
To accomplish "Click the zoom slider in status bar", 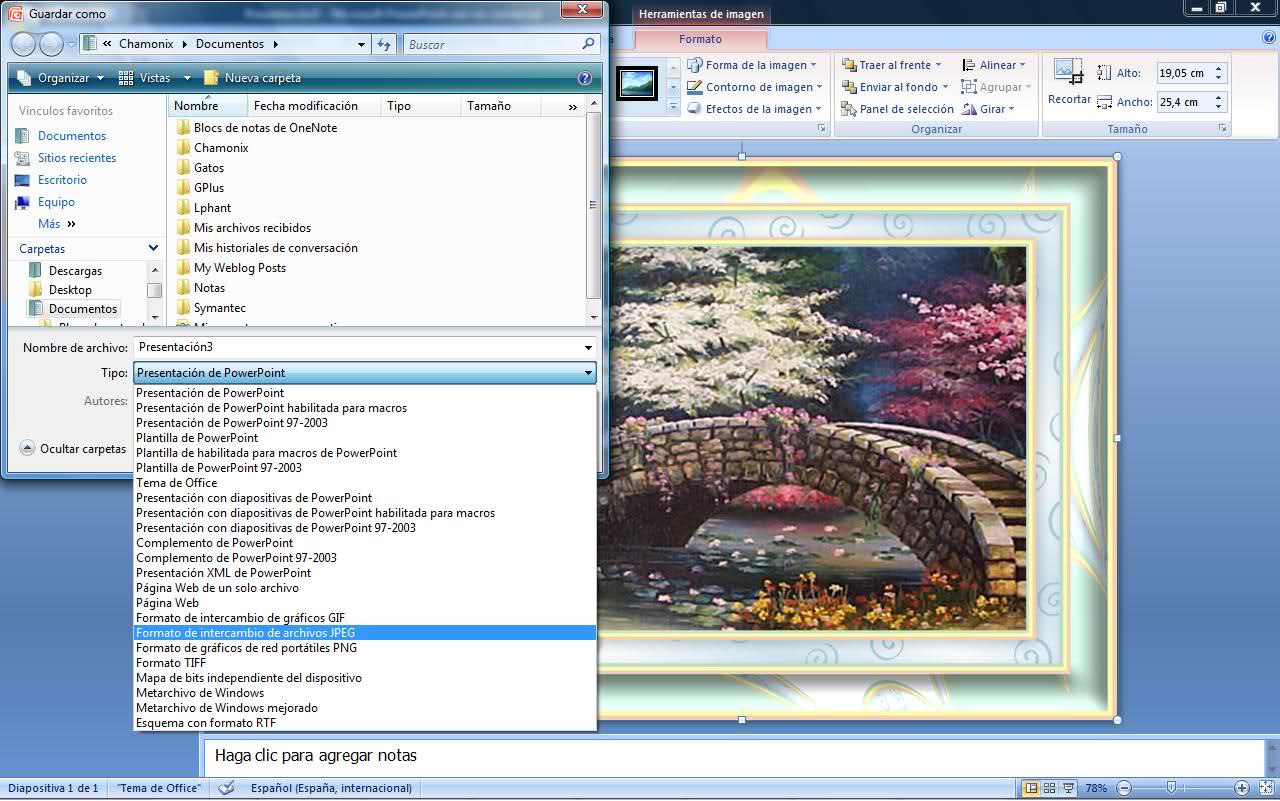I will point(1171,788).
